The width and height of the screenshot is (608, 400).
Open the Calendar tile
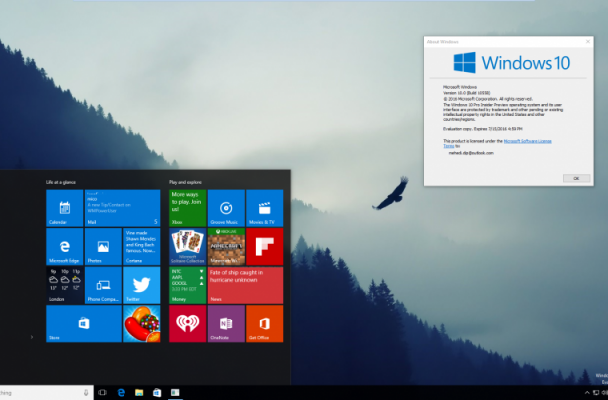[x=64, y=207]
